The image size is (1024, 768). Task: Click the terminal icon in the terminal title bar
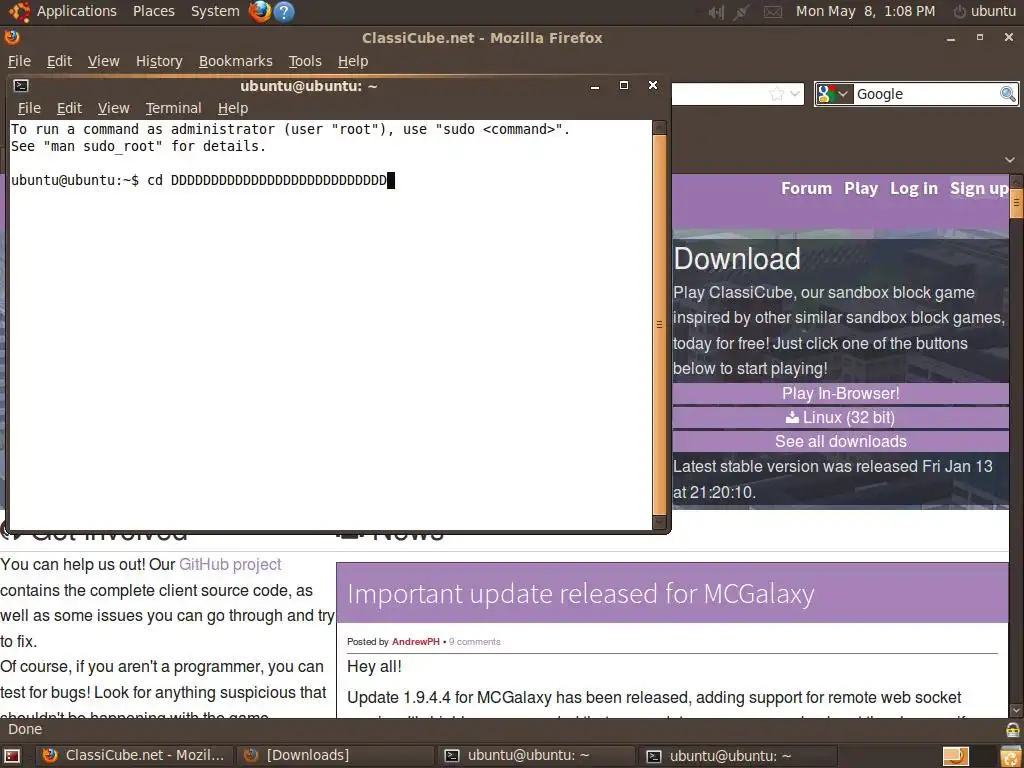21,86
